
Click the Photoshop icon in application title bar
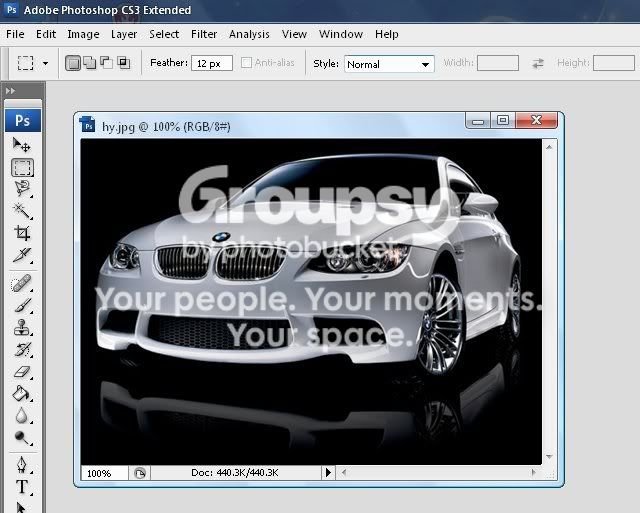[x=11, y=9]
